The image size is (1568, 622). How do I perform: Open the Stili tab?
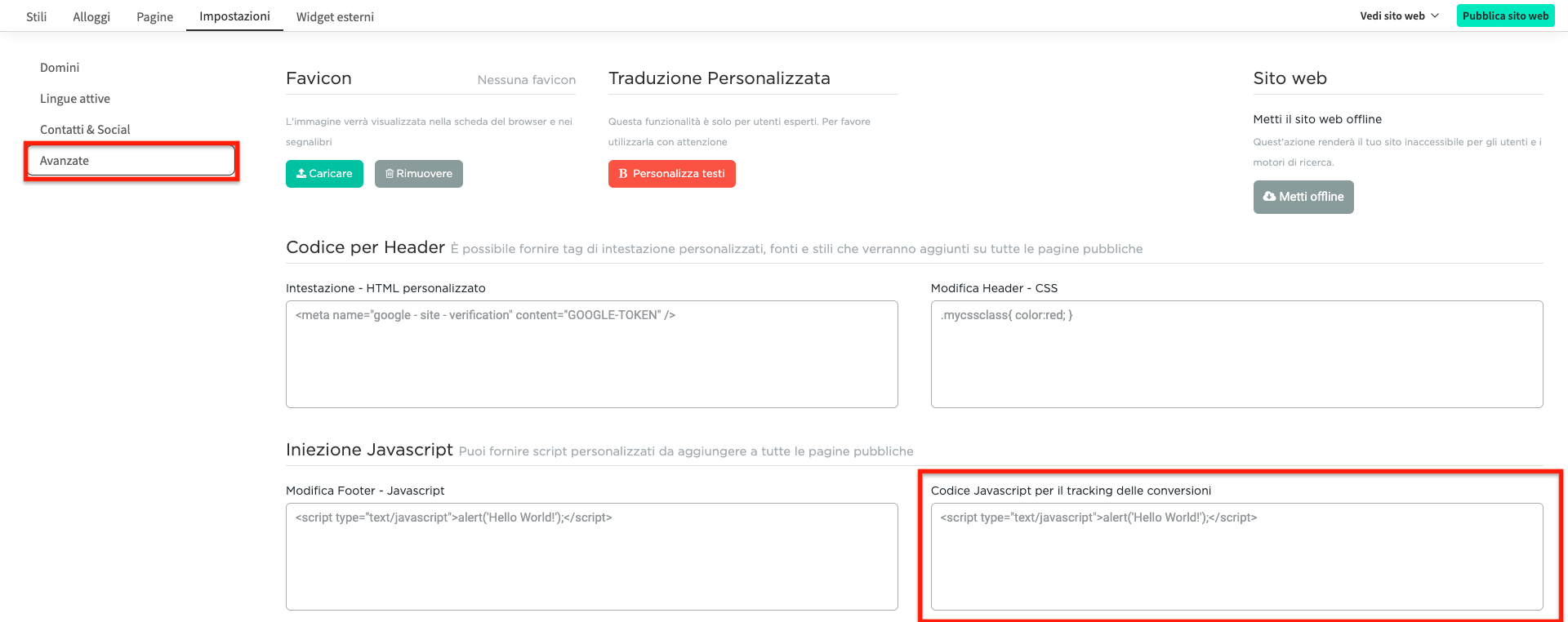coord(37,16)
